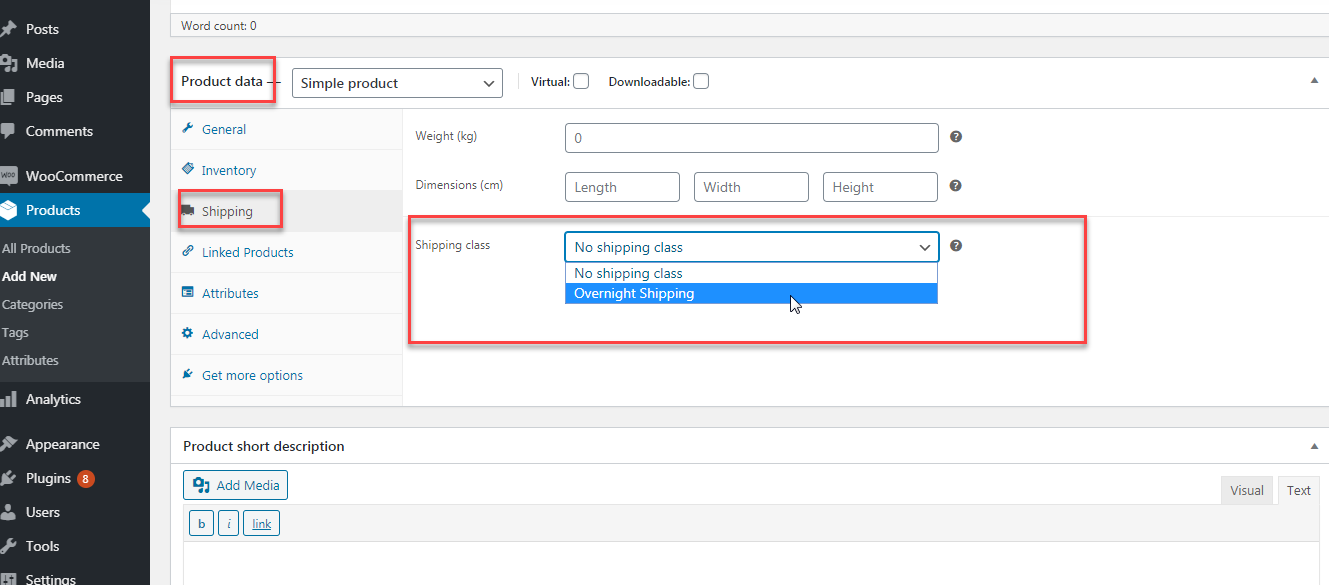Click the Analytics bar chart icon
Screen dimensions: 1329x585
pos(9,399)
